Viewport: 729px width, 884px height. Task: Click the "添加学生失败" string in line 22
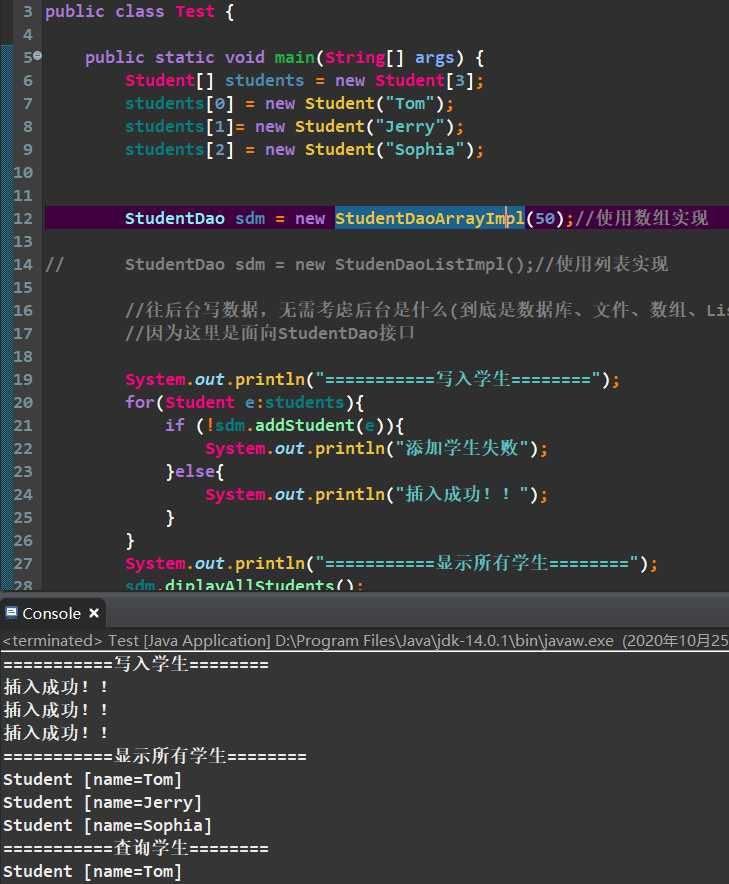(x=461, y=448)
